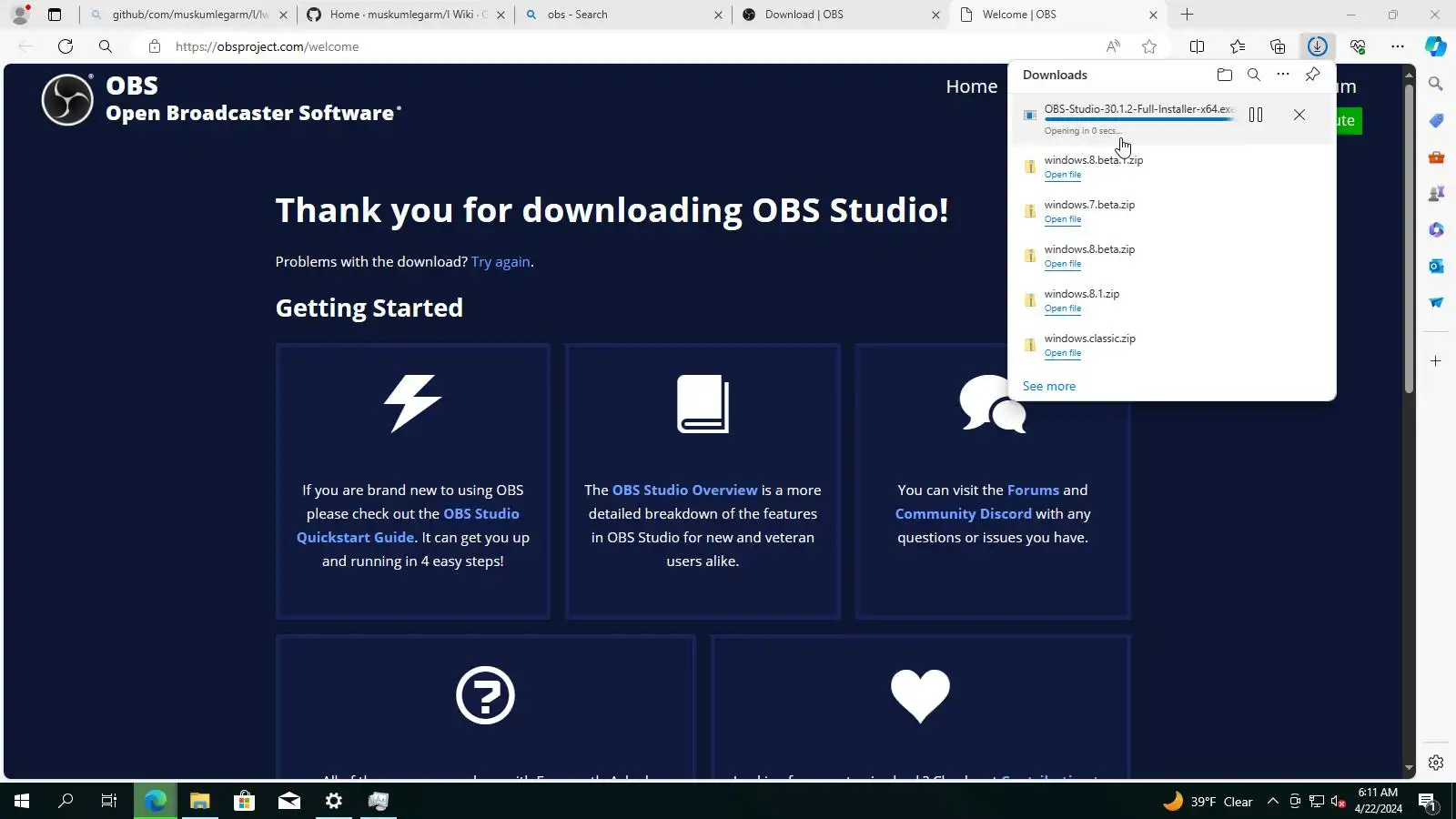Open sidebar settings gear icon
1456x819 pixels.
tap(1436, 763)
